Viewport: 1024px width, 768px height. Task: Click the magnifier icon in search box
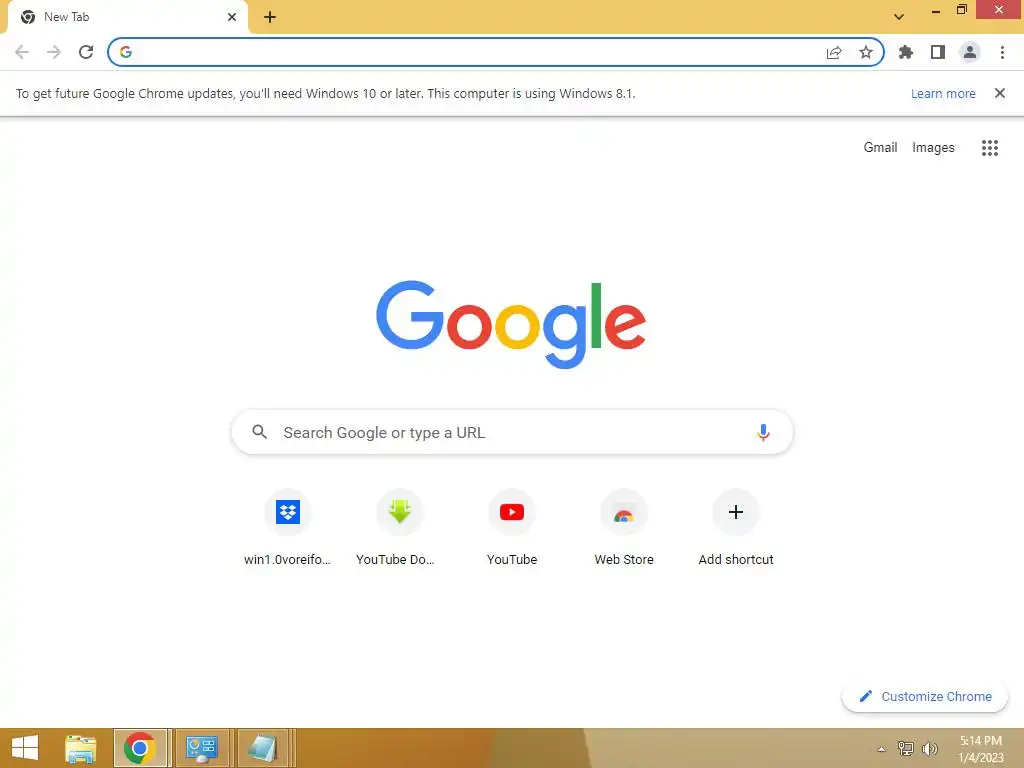click(259, 432)
